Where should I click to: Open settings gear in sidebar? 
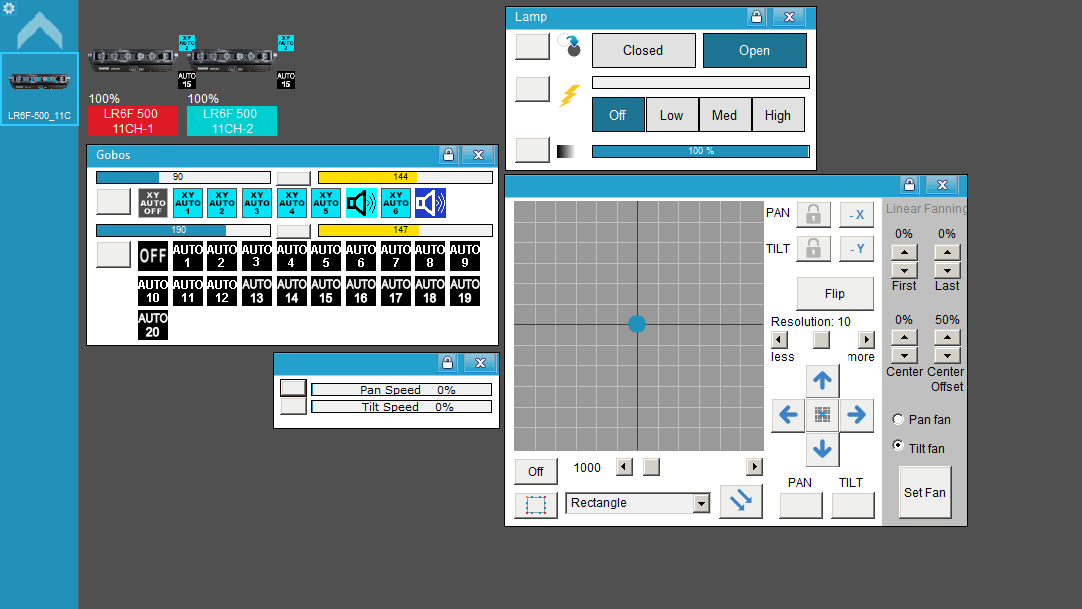tap(9, 8)
